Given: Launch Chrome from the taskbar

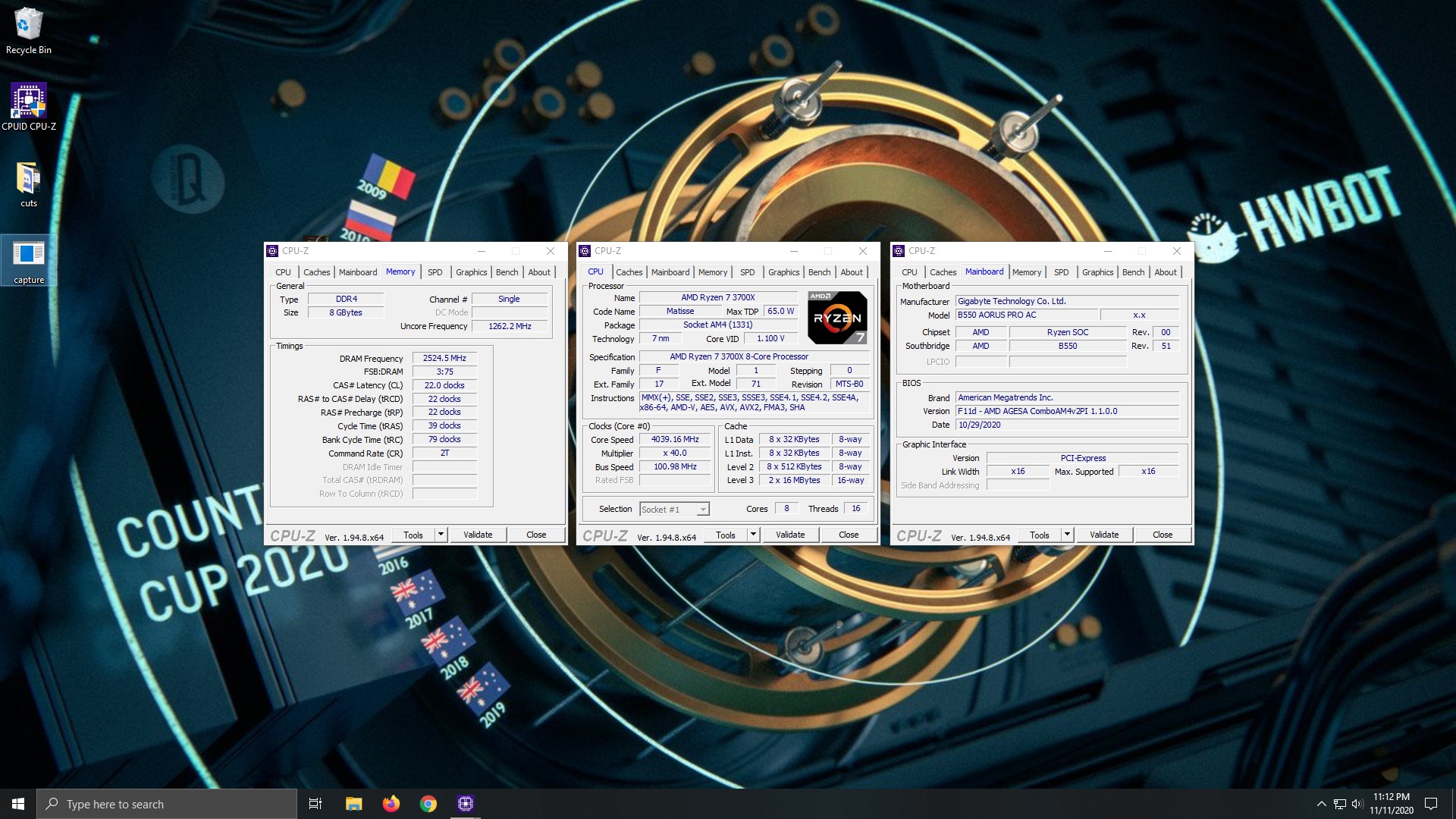Looking at the screenshot, I should (x=428, y=804).
